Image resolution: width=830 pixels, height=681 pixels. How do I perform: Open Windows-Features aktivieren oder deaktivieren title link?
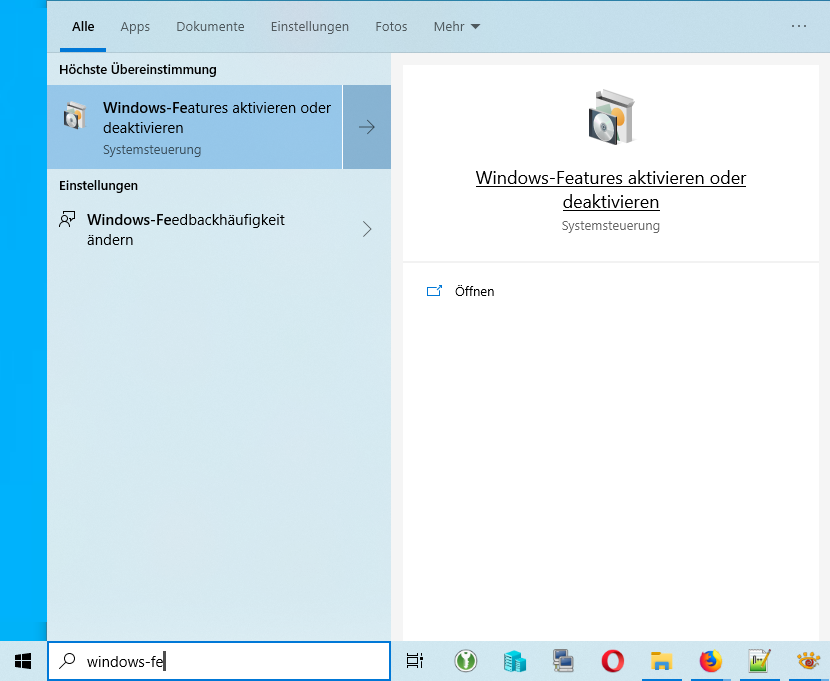610,190
